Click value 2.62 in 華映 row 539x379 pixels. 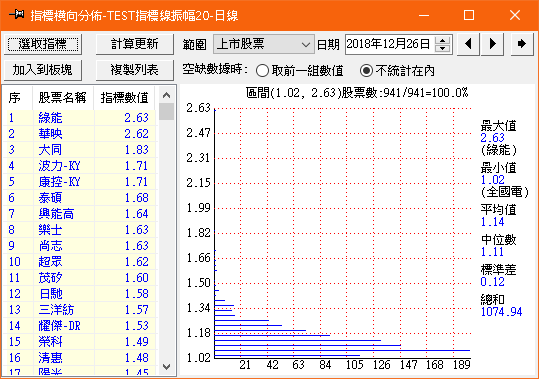tap(136, 134)
